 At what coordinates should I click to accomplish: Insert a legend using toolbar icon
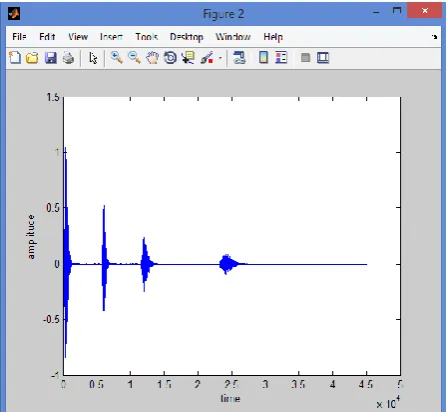pos(281,58)
